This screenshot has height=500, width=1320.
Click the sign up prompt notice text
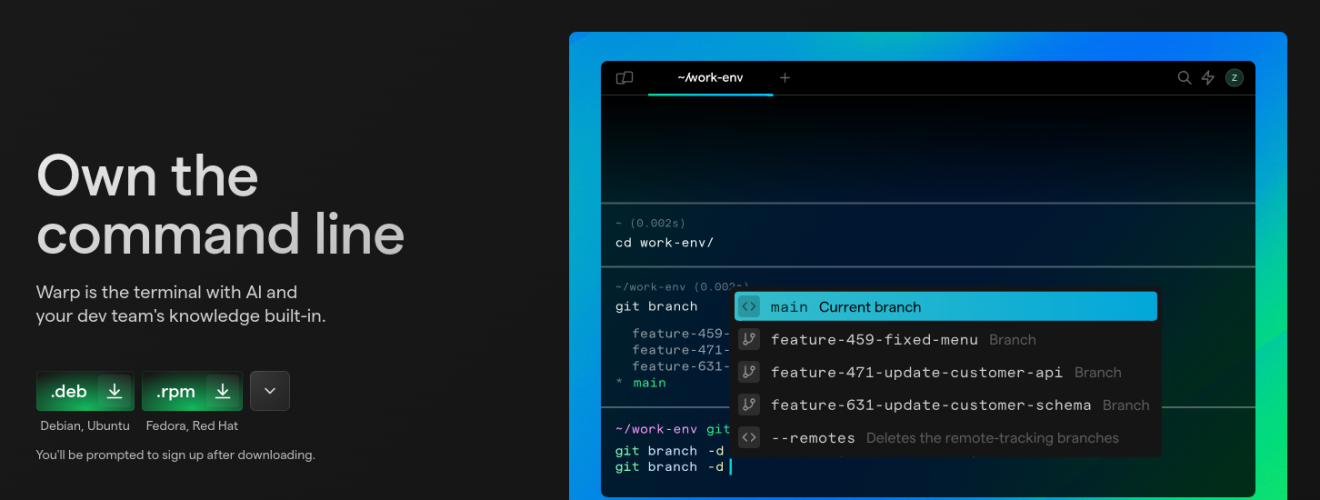176,455
